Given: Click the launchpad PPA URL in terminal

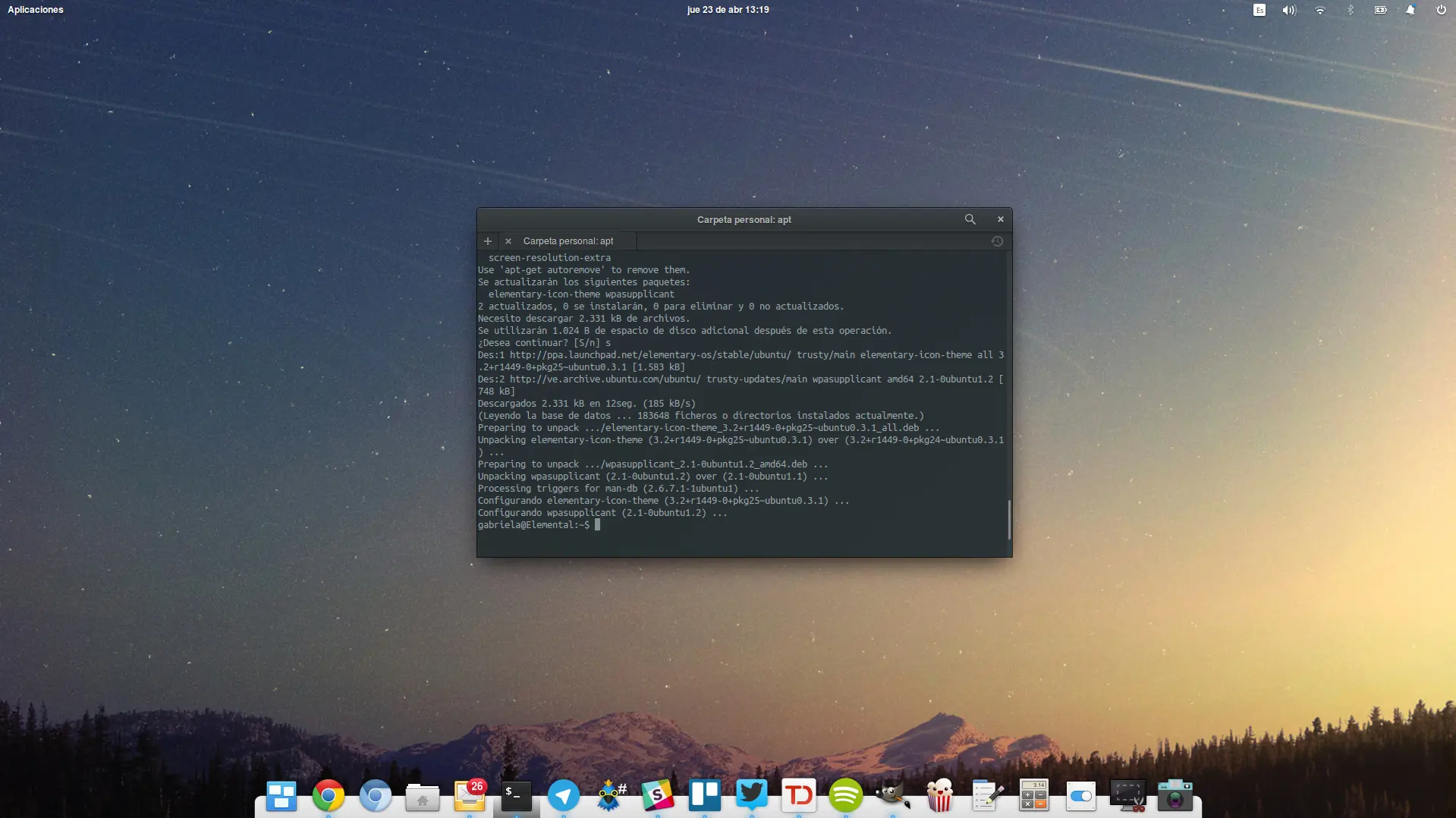Looking at the screenshot, I should click(650, 355).
